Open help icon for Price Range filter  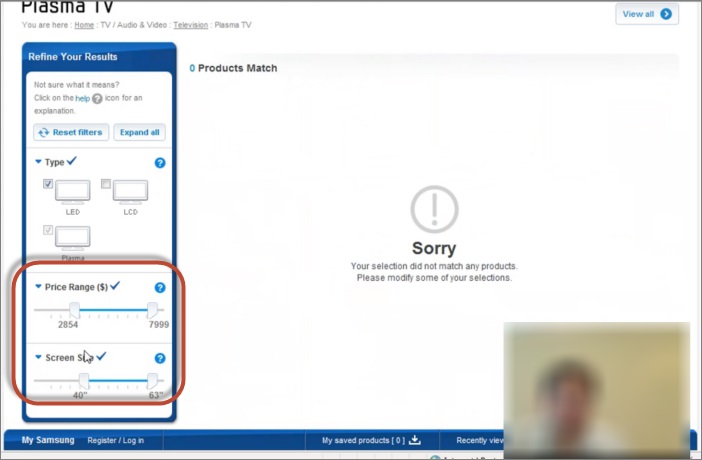160,288
